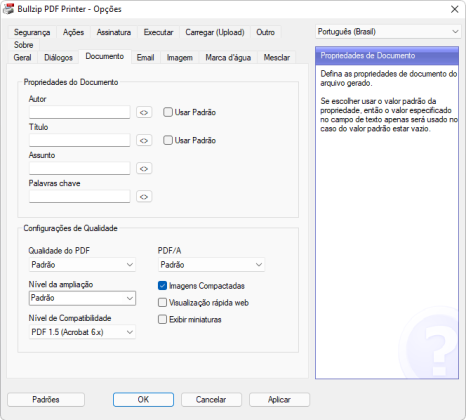
Task: Click the Propriedades de Documento help header
Action: point(387,56)
